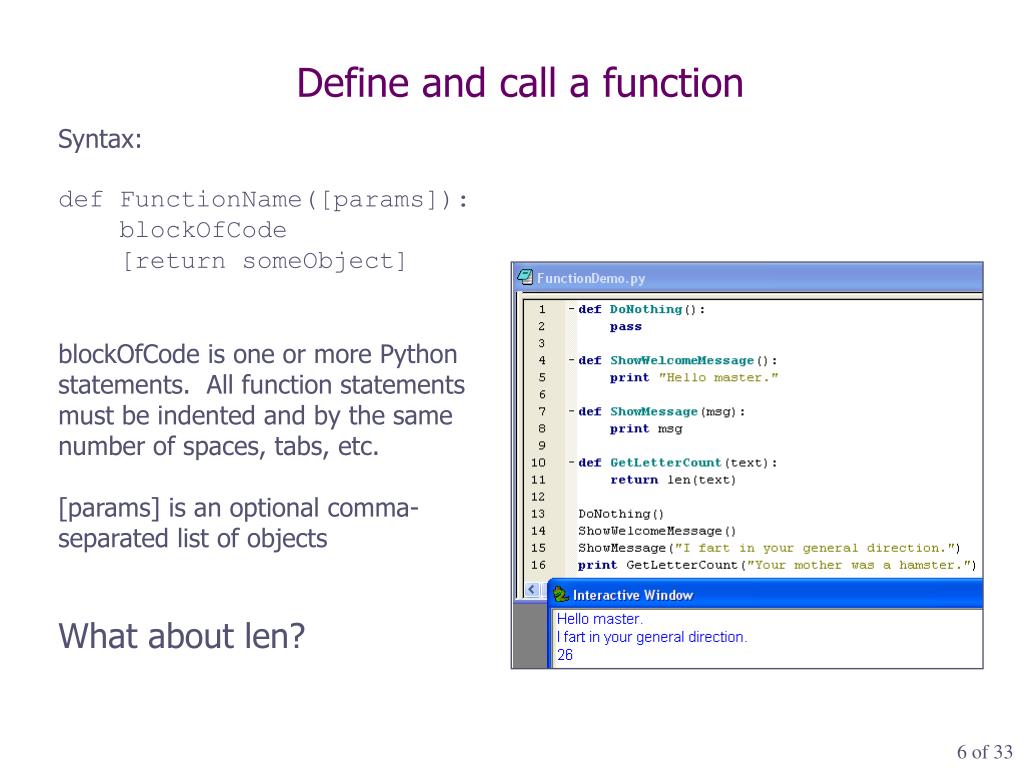
Task: Click the DoNothing() call on line 13
Action: [x=621, y=514]
